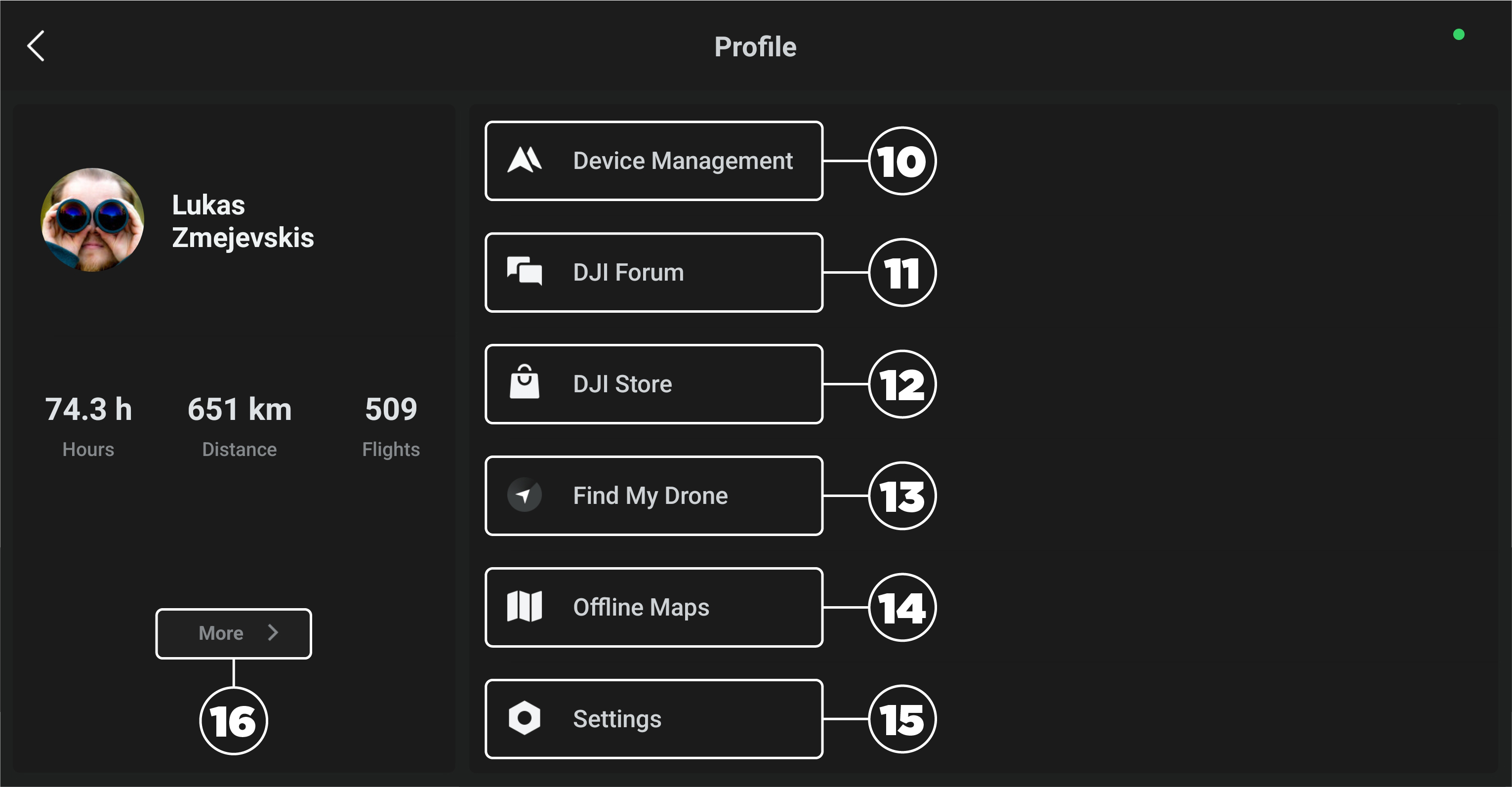This screenshot has width=1512, height=787.
Task: Open the Settings entry
Action: 617,719
